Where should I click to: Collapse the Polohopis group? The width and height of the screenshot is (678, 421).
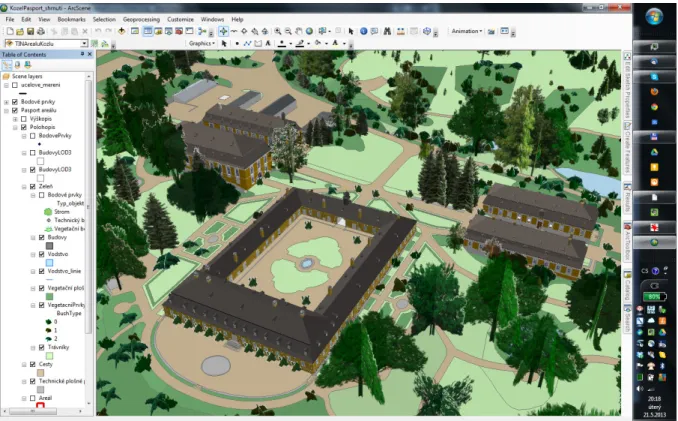(x=15, y=127)
